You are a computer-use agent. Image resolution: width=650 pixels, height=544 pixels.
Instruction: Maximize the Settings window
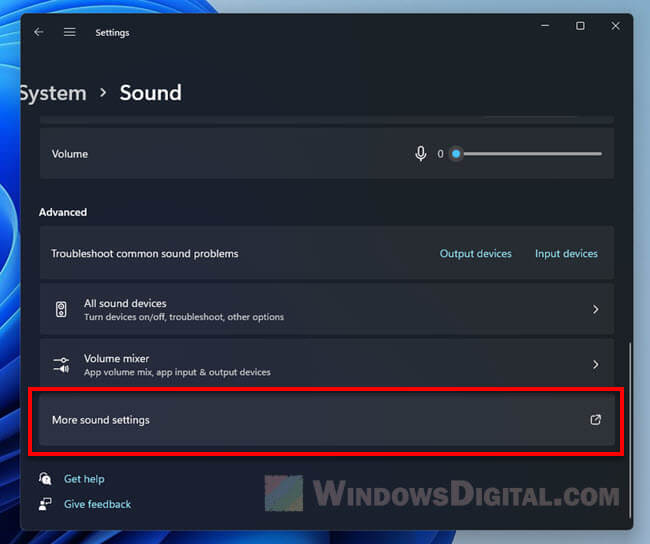tap(580, 26)
